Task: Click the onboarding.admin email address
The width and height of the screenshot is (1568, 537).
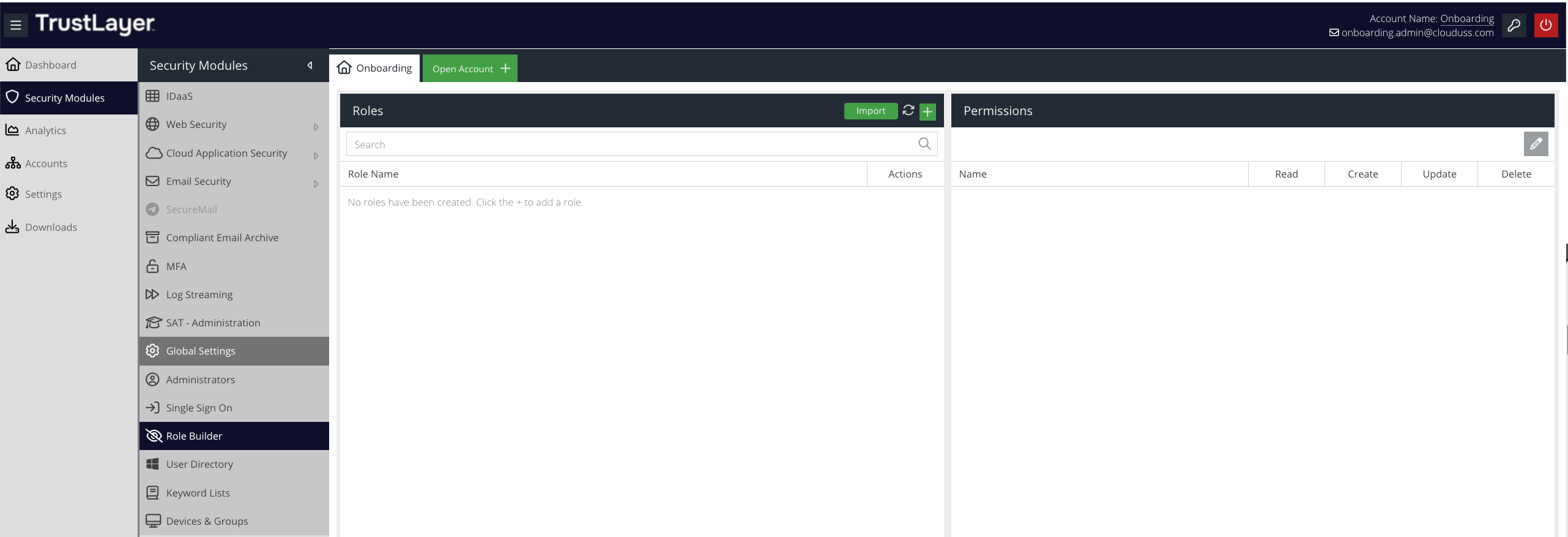Action: click(x=1417, y=32)
